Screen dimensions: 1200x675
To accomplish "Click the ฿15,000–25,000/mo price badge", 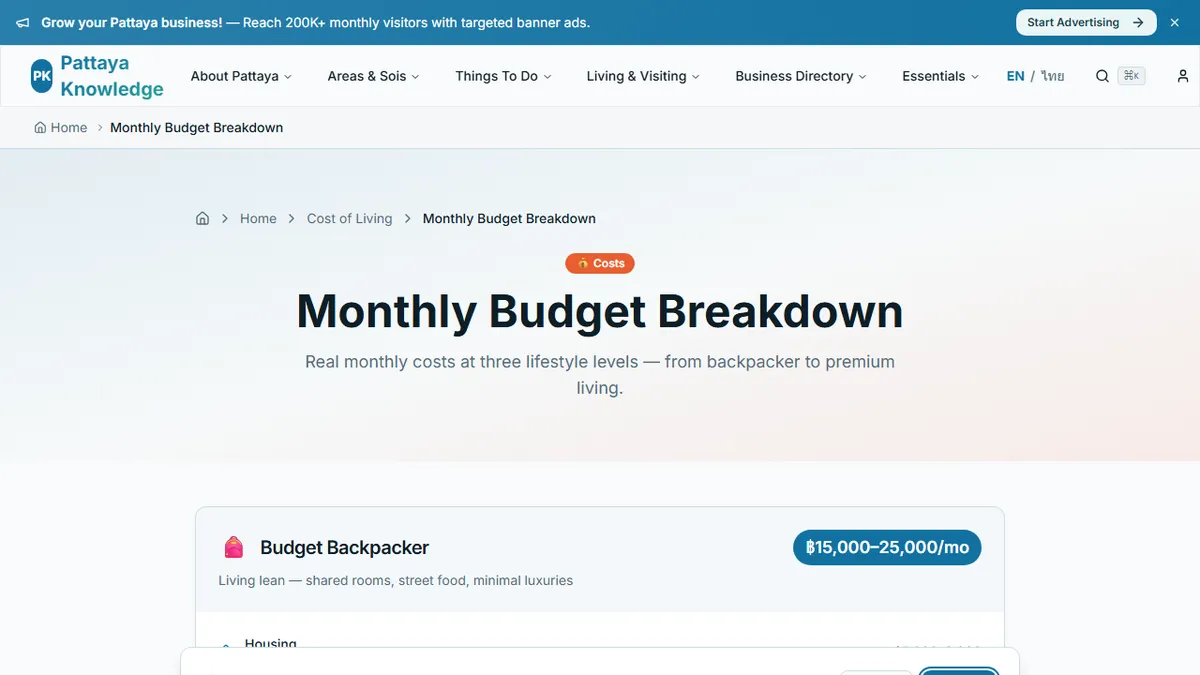I will [x=887, y=547].
